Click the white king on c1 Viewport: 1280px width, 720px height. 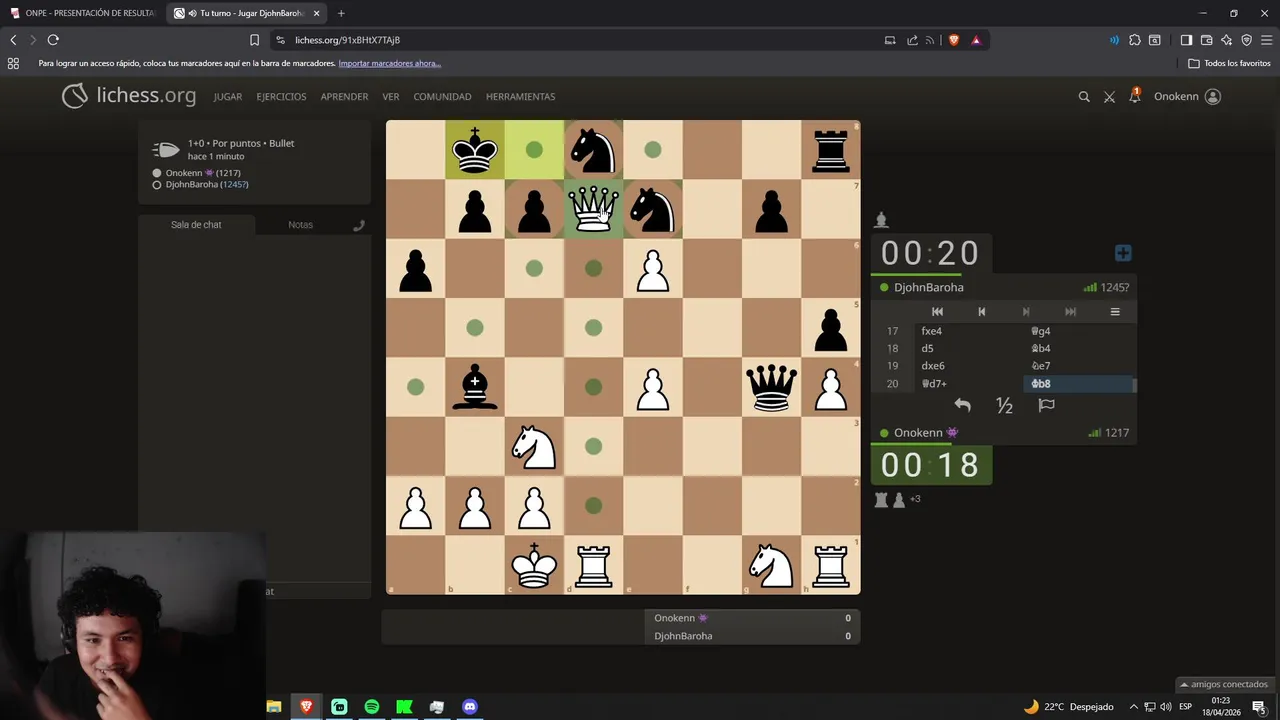534,565
